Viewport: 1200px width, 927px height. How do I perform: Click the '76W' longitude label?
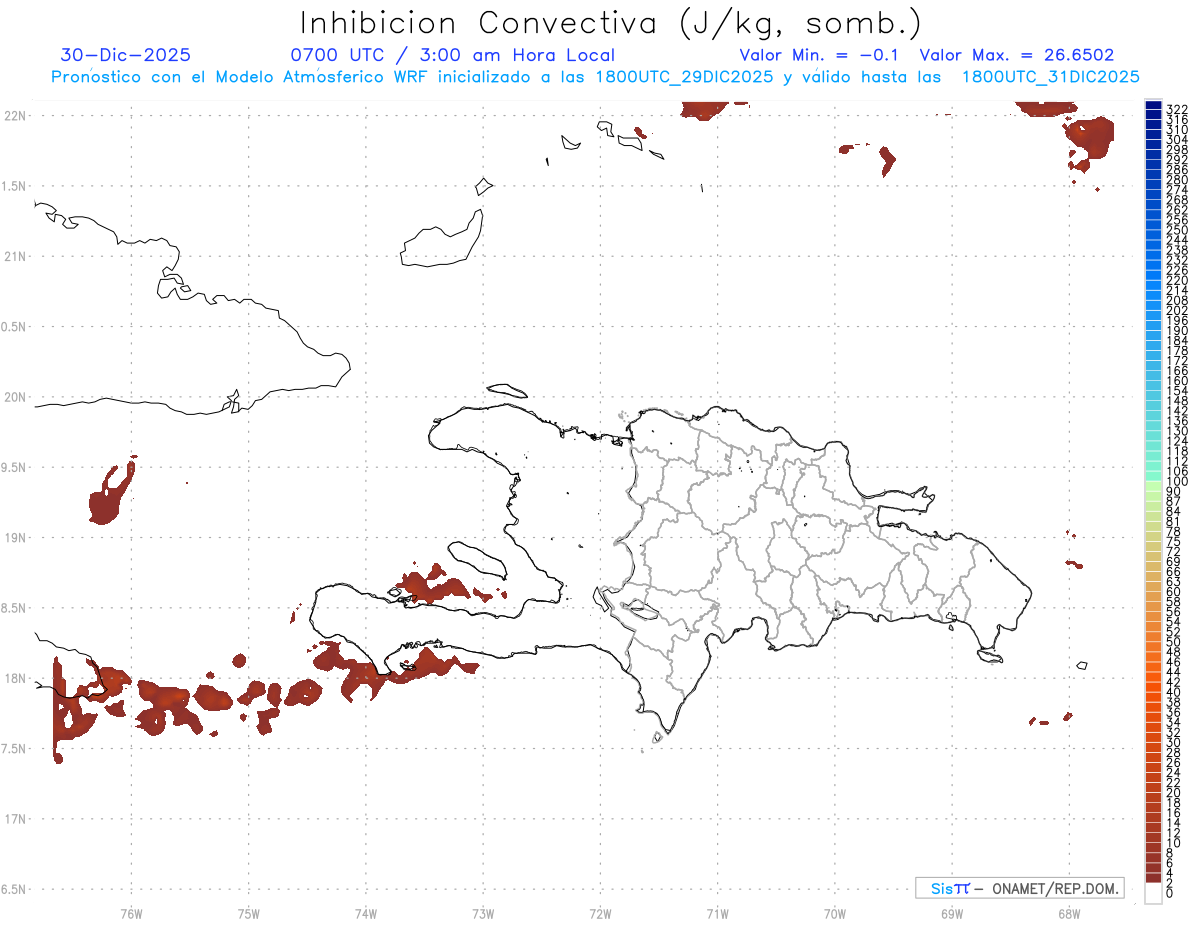131,912
